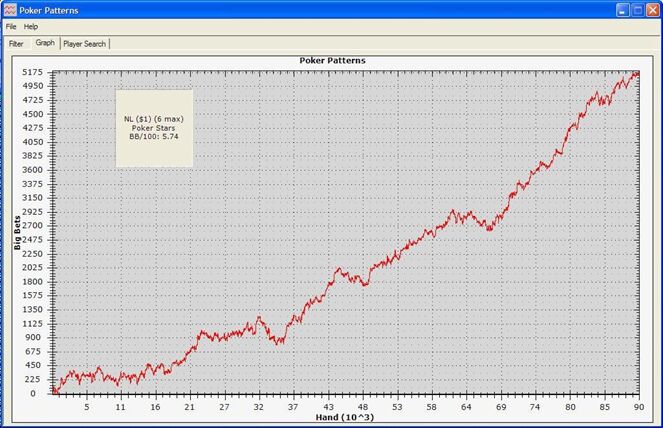Maximize the Poker Patterns window
The width and height of the screenshot is (663, 428).
pos(638,10)
